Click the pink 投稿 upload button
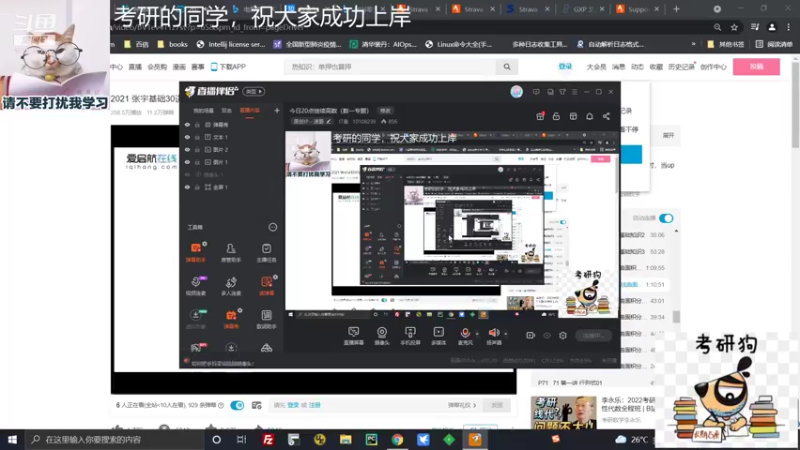 click(756, 67)
